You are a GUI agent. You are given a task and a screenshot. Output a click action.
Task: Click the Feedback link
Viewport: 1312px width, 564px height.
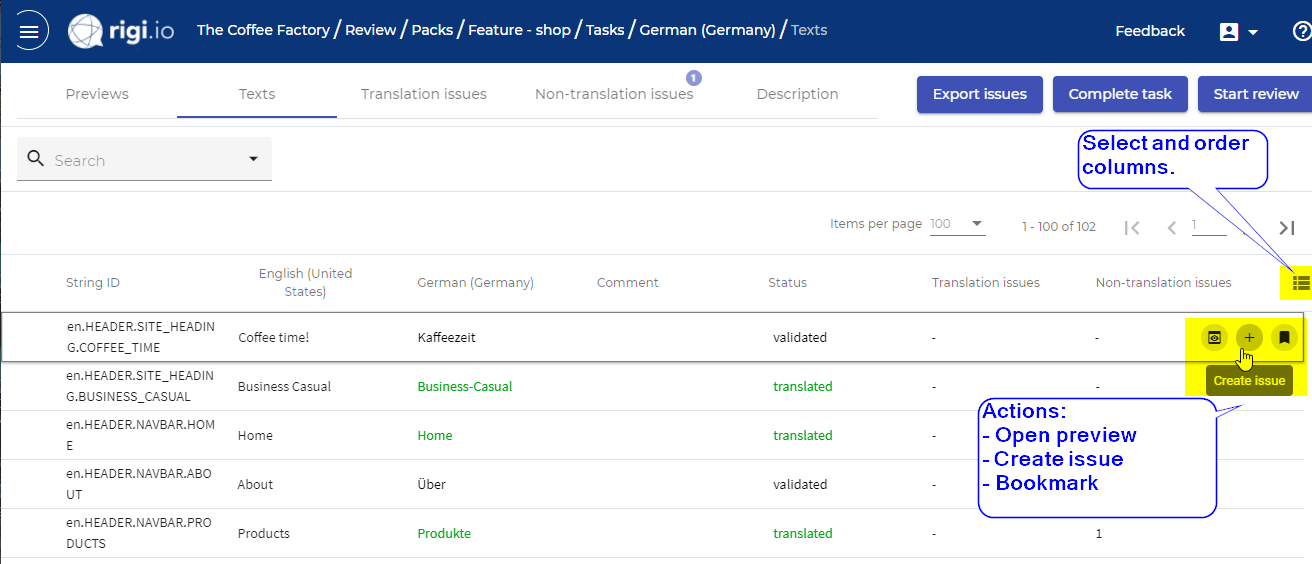pyautogui.click(x=1150, y=31)
